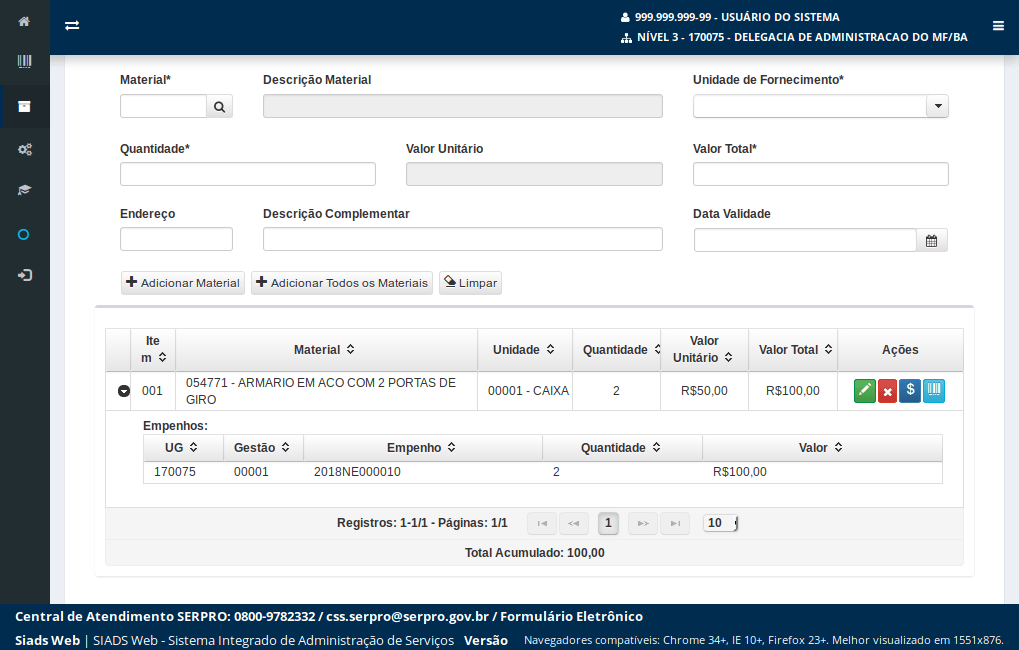
Task: Open the top-right hamburger menu
Action: (998, 26)
